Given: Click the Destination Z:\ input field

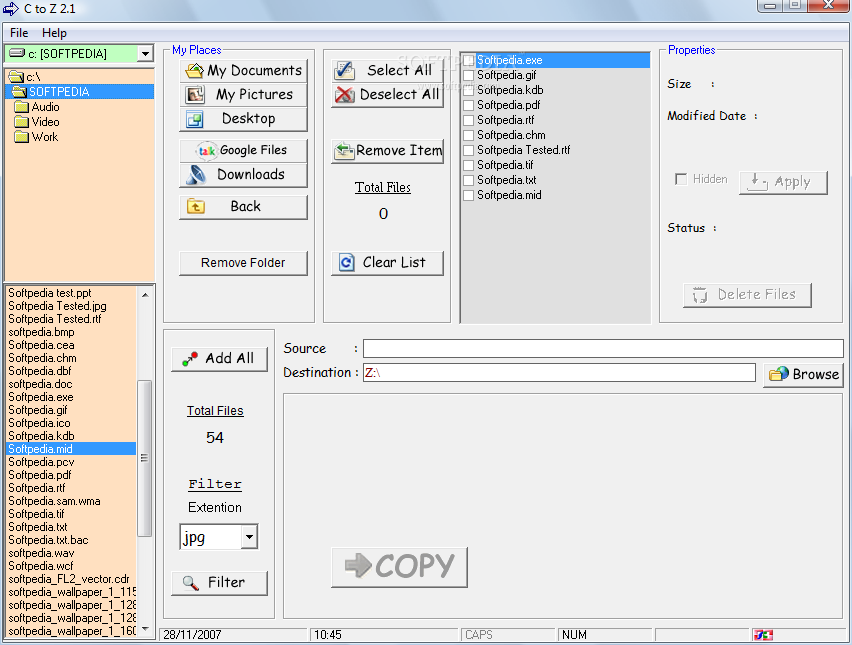Looking at the screenshot, I should (x=559, y=373).
